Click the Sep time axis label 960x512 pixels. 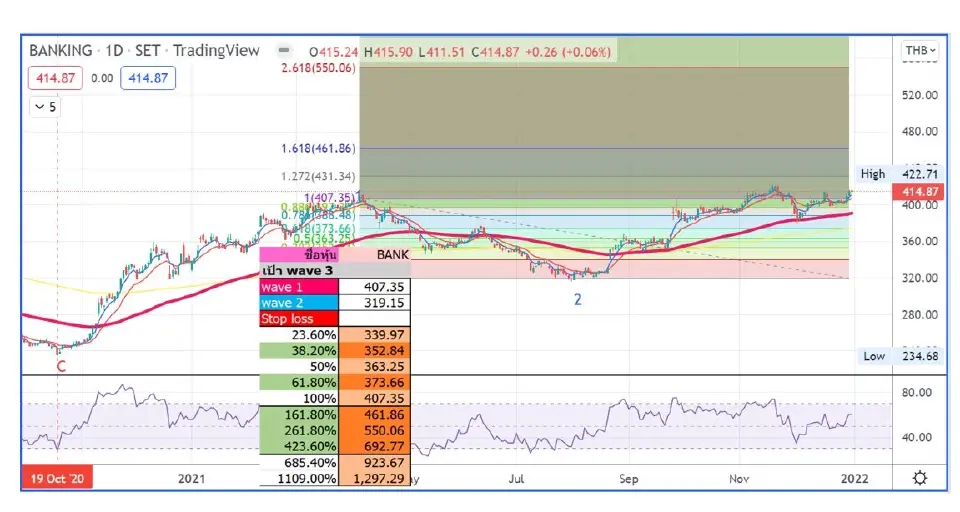(628, 478)
